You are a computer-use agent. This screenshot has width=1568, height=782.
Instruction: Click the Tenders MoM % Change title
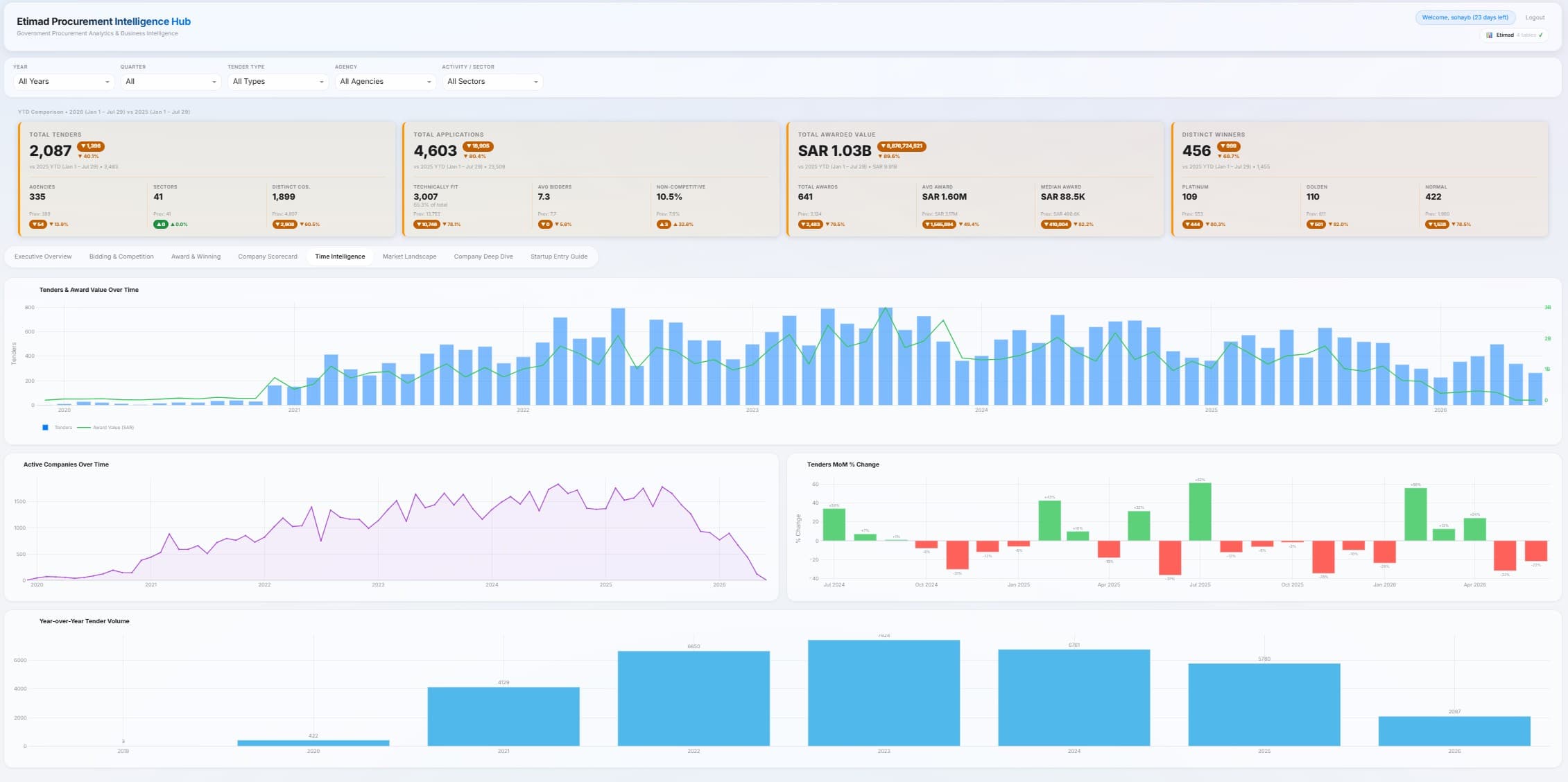(843, 464)
